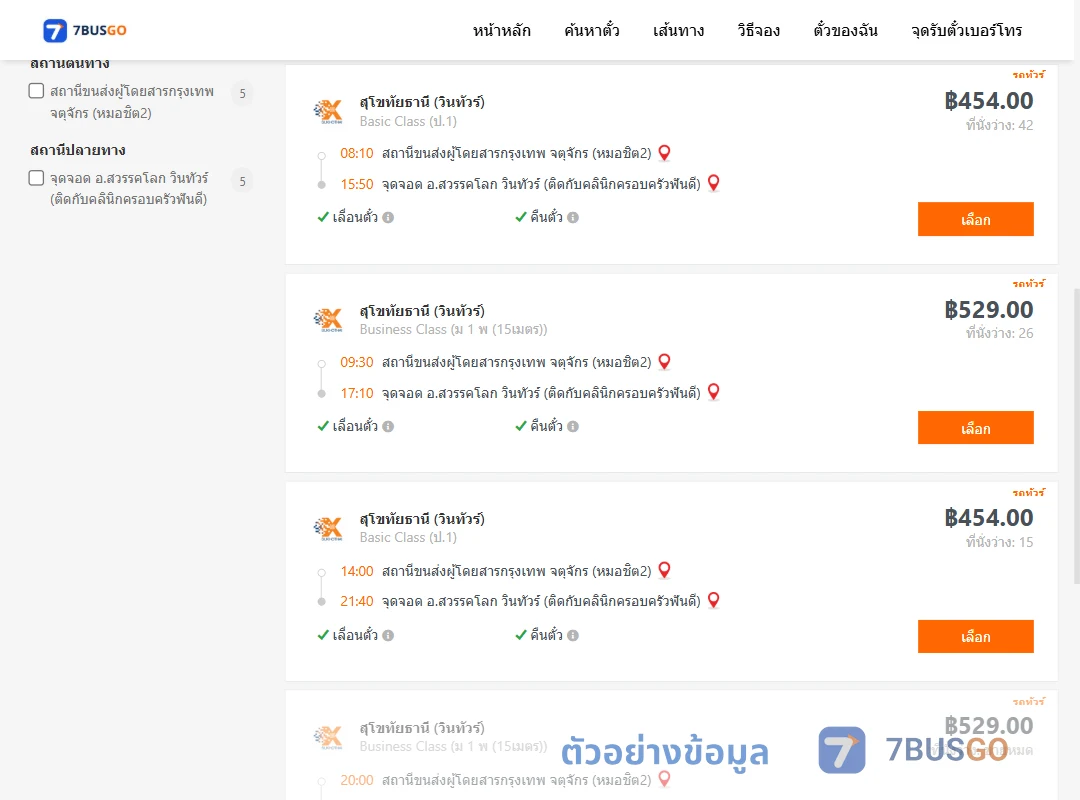
Task: Open the วิธีจอง menu item
Action: (758, 30)
